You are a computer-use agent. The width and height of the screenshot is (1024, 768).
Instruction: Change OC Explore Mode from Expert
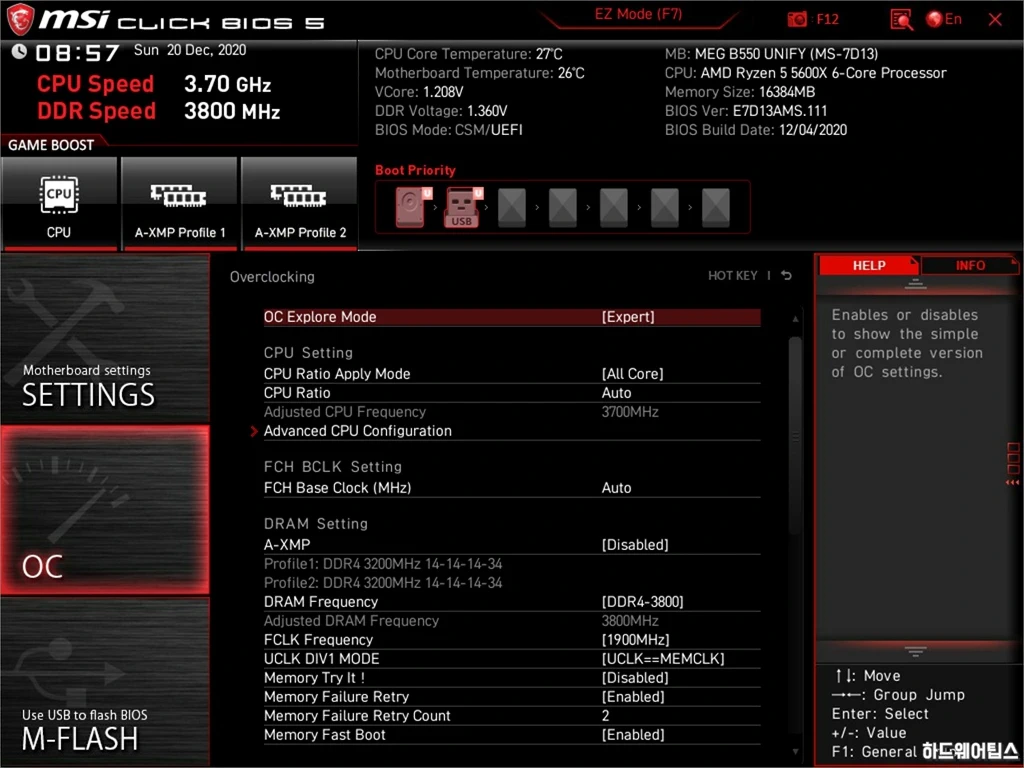[x=512, y=317]
